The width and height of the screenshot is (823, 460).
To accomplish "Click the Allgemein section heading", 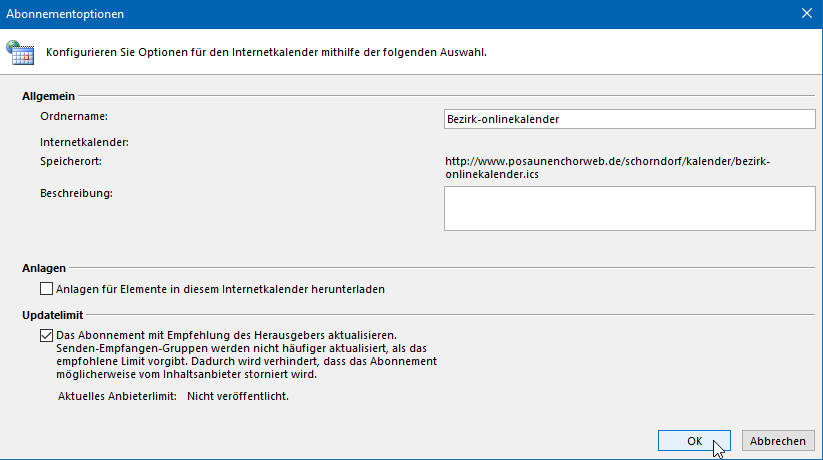I will point(48,96).
